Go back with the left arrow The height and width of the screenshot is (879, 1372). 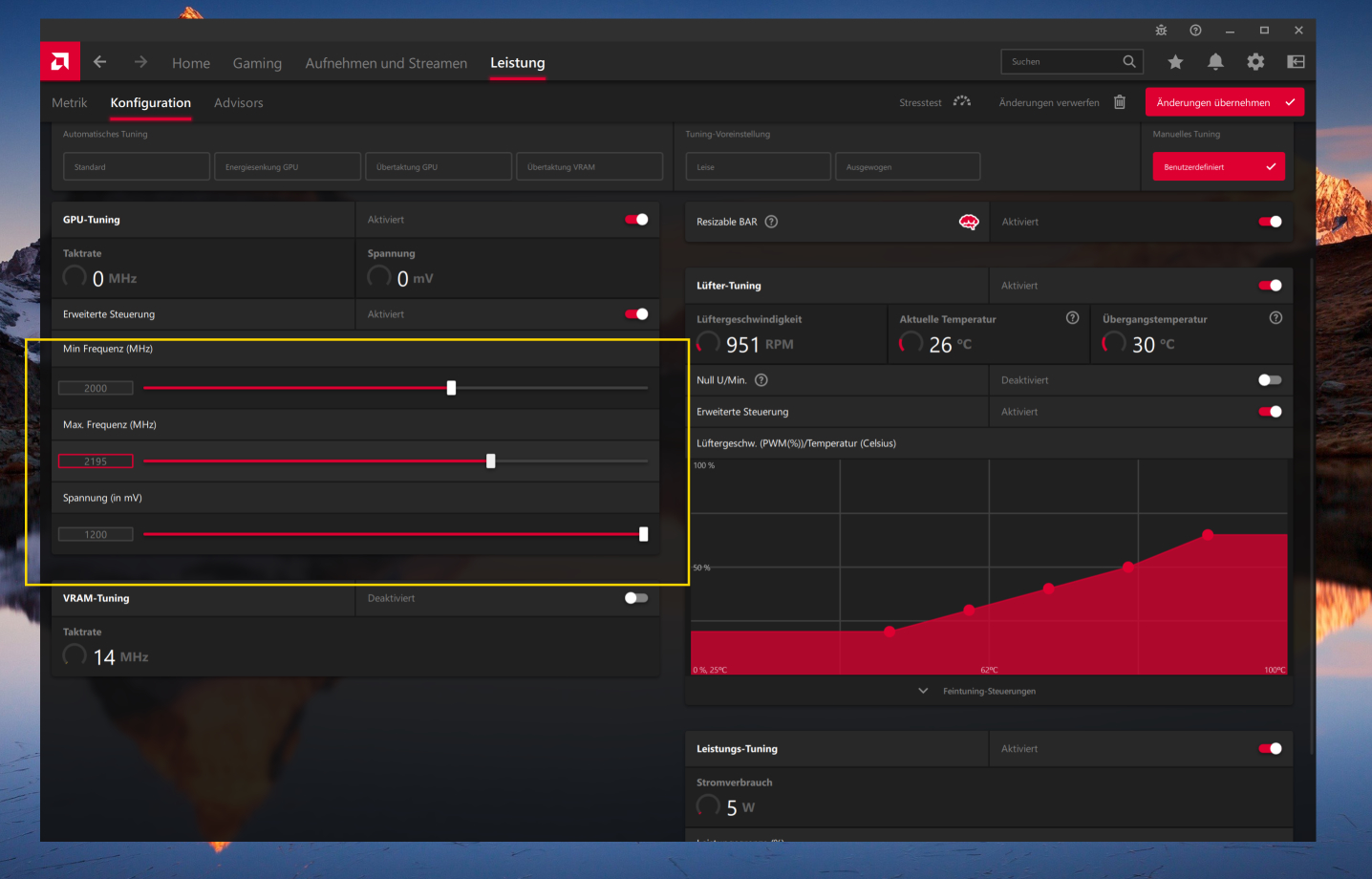(x=100, y=62)
